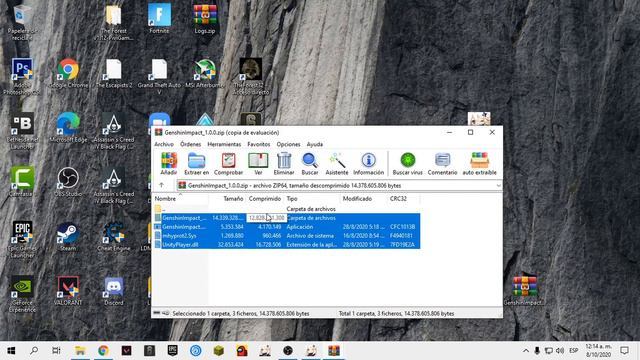Sort by the CRC32 column header
640x360 pixels.
[403, 199]
